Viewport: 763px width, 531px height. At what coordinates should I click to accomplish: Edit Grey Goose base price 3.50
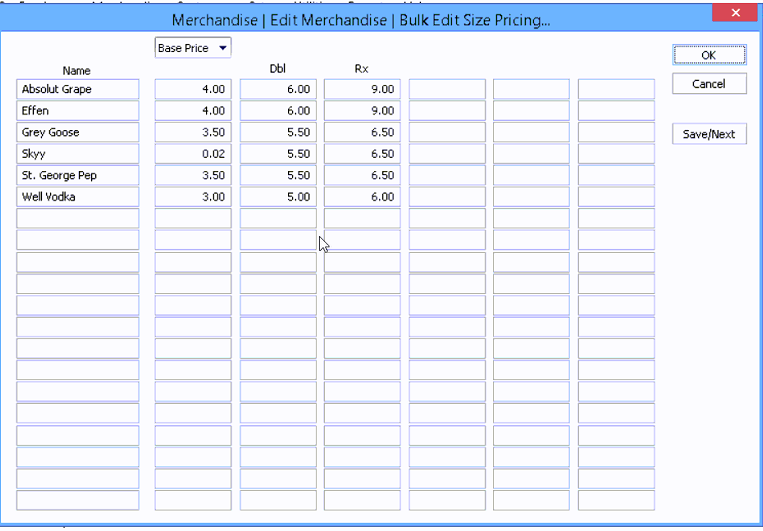coord(193,132)
